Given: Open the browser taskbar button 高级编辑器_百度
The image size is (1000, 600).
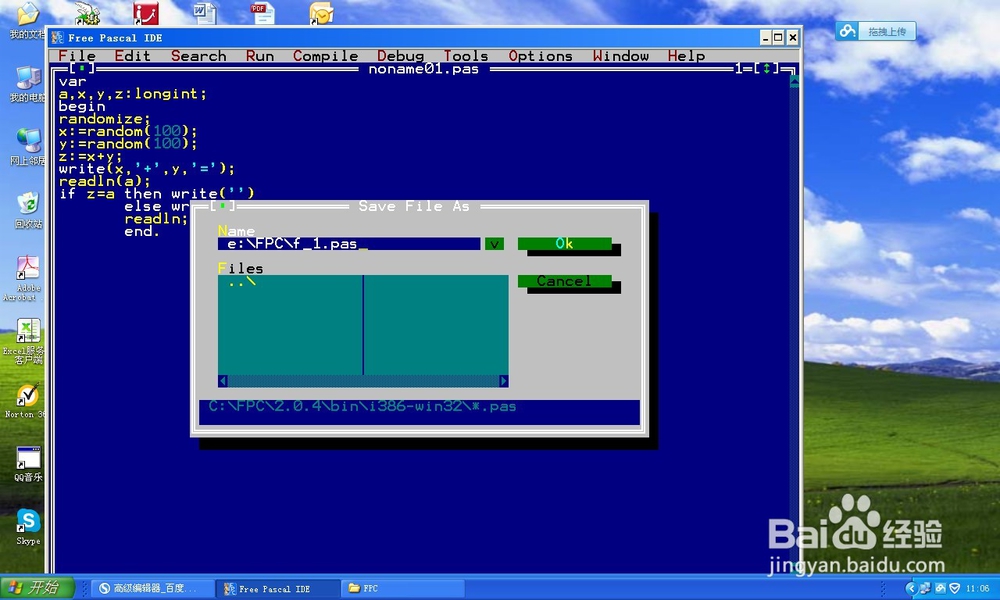Looking at the screenshot, I should point(152,589).
